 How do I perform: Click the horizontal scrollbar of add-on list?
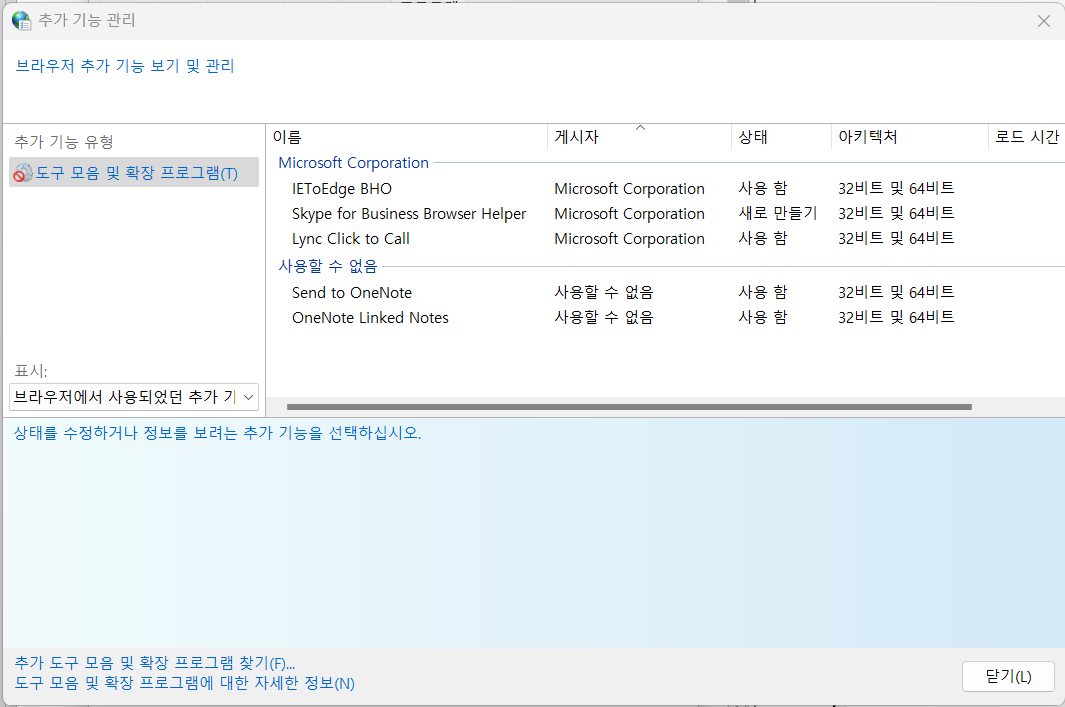[x=629, y=407]
